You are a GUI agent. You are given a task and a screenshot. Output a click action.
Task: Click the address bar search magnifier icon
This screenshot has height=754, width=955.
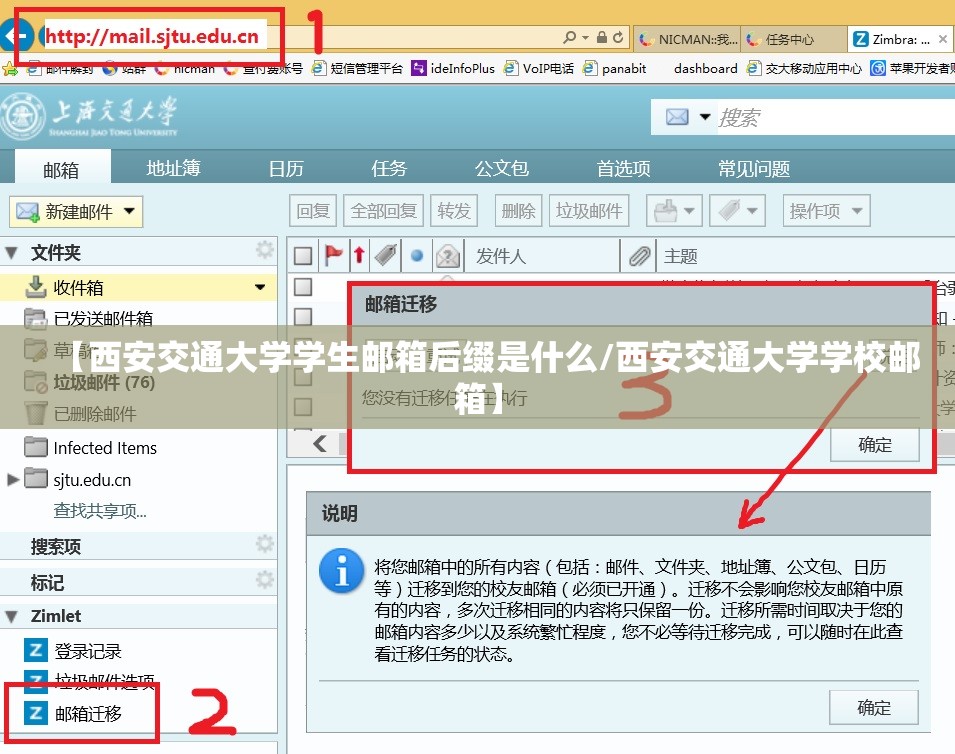569,38
